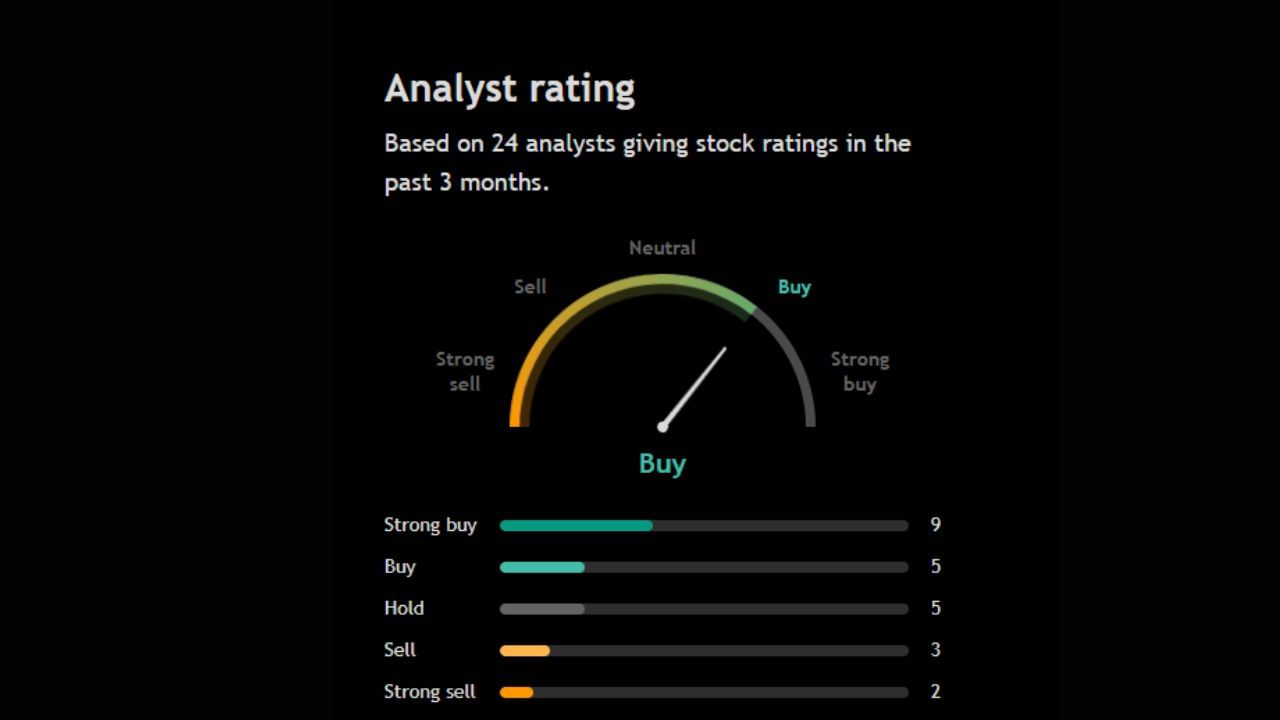This screenshot has width=1280, height=720.
Task: Click the teal Buy progress bar
Action: [542, 567]
